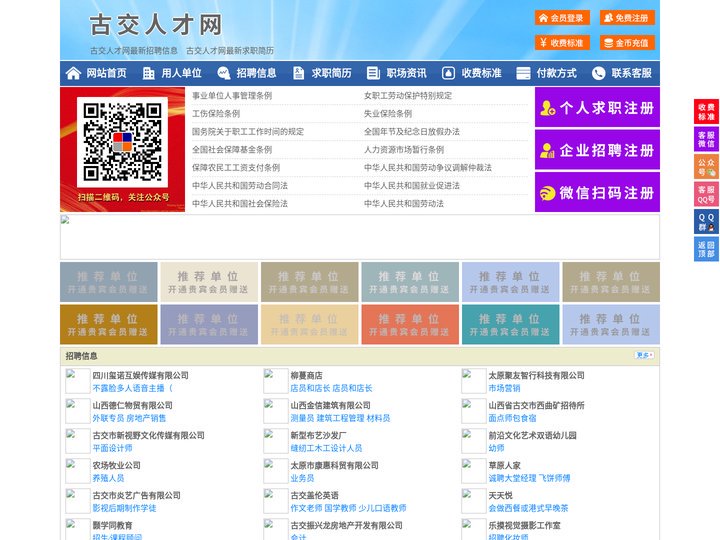Screen dimensions: 720x540
Task: Click the company logo for 柳蔓商店
Action: [276, 381]
